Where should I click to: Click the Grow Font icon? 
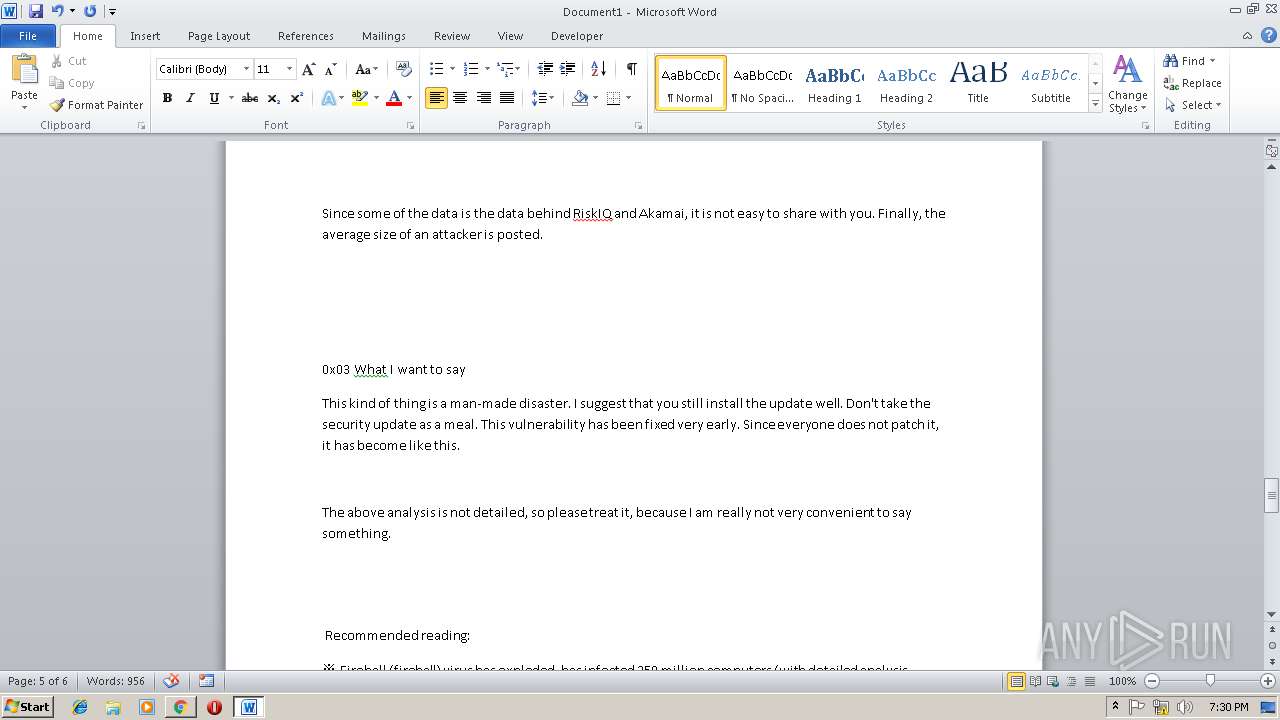[309, 69]
